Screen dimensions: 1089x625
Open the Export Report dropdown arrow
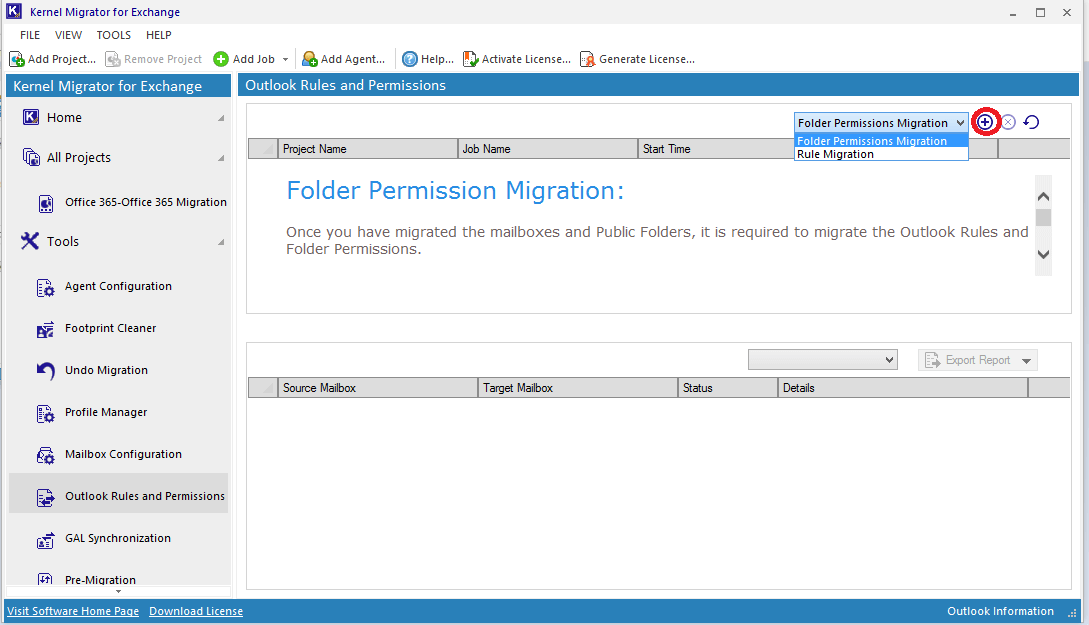[1026, 360]
